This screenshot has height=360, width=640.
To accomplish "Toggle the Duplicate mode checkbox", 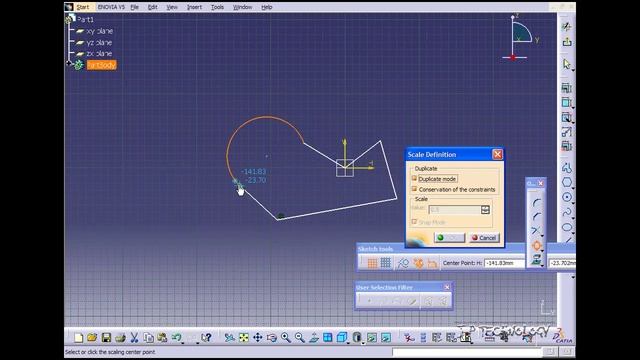I will click(414, 178).
